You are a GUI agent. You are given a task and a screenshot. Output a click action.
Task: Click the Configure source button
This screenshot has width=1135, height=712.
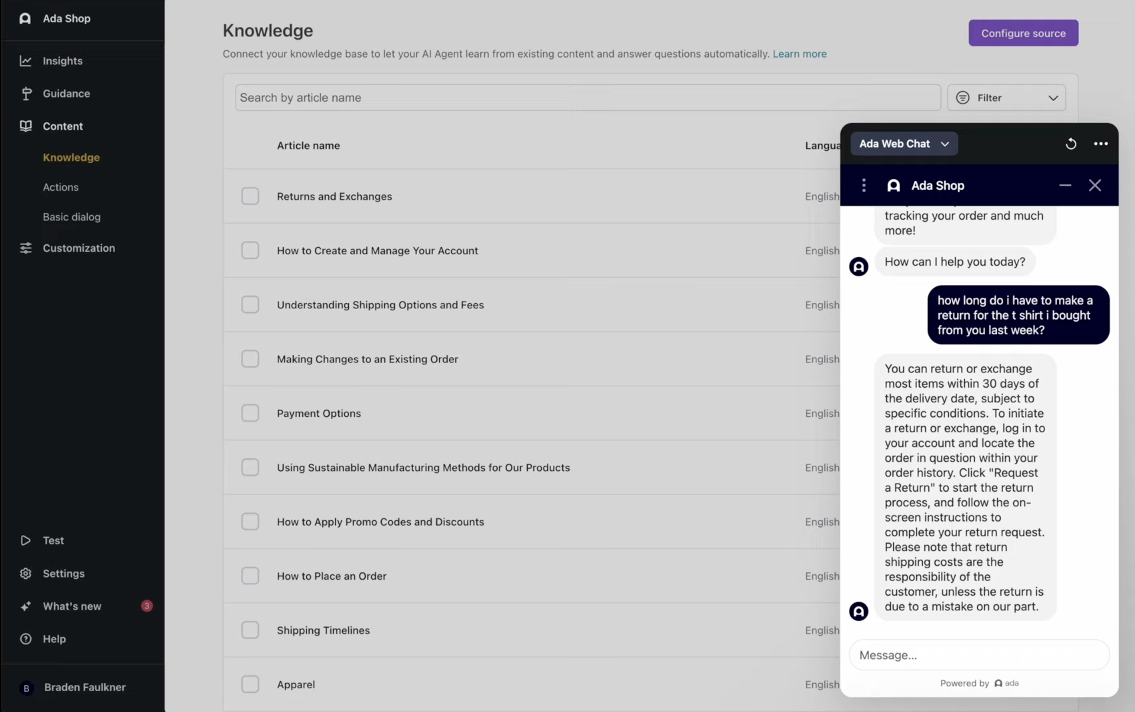click(x=1023, y=33)
